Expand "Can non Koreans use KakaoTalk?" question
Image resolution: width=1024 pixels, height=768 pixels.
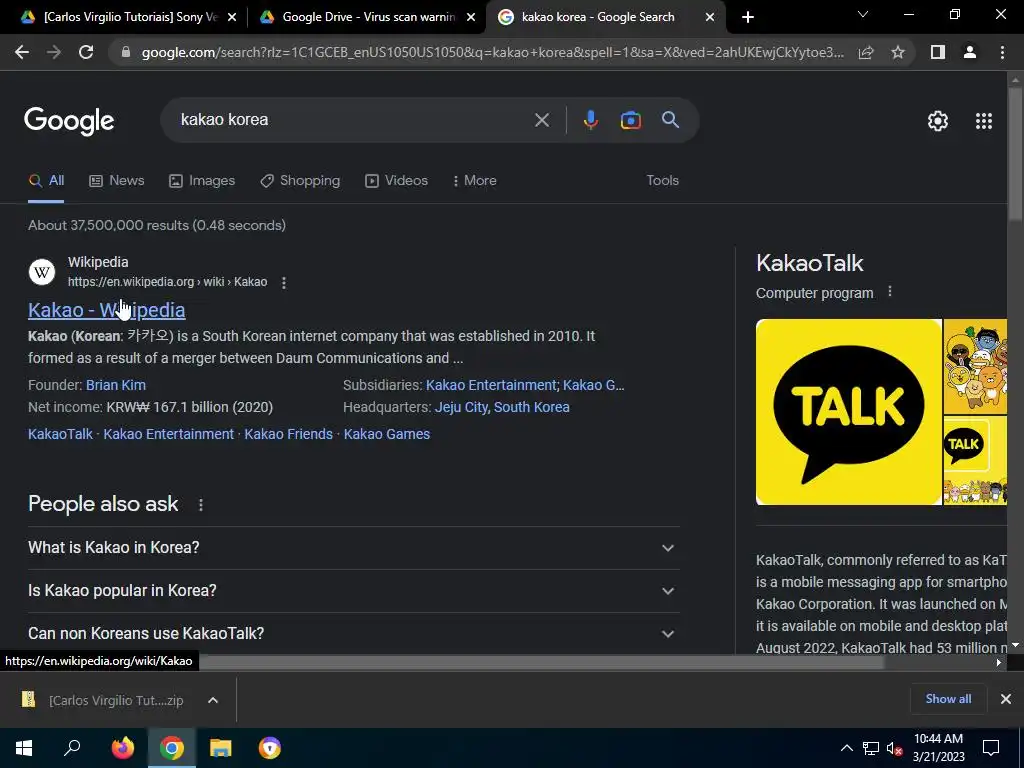[x=354, y=633]
